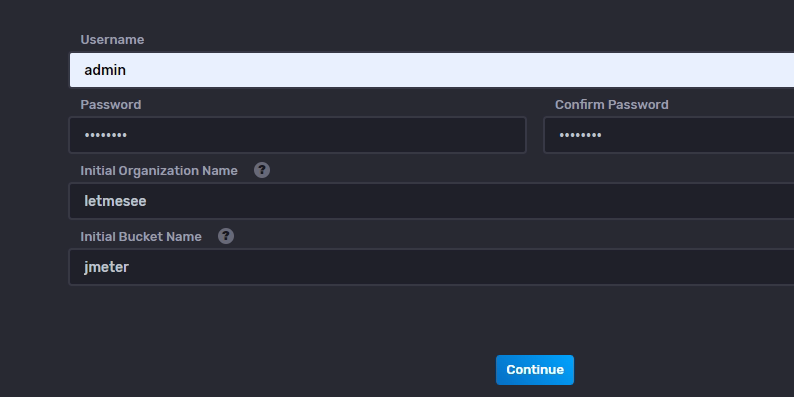Open the Initial Bucket Name help icon

(x=226, y=236)
